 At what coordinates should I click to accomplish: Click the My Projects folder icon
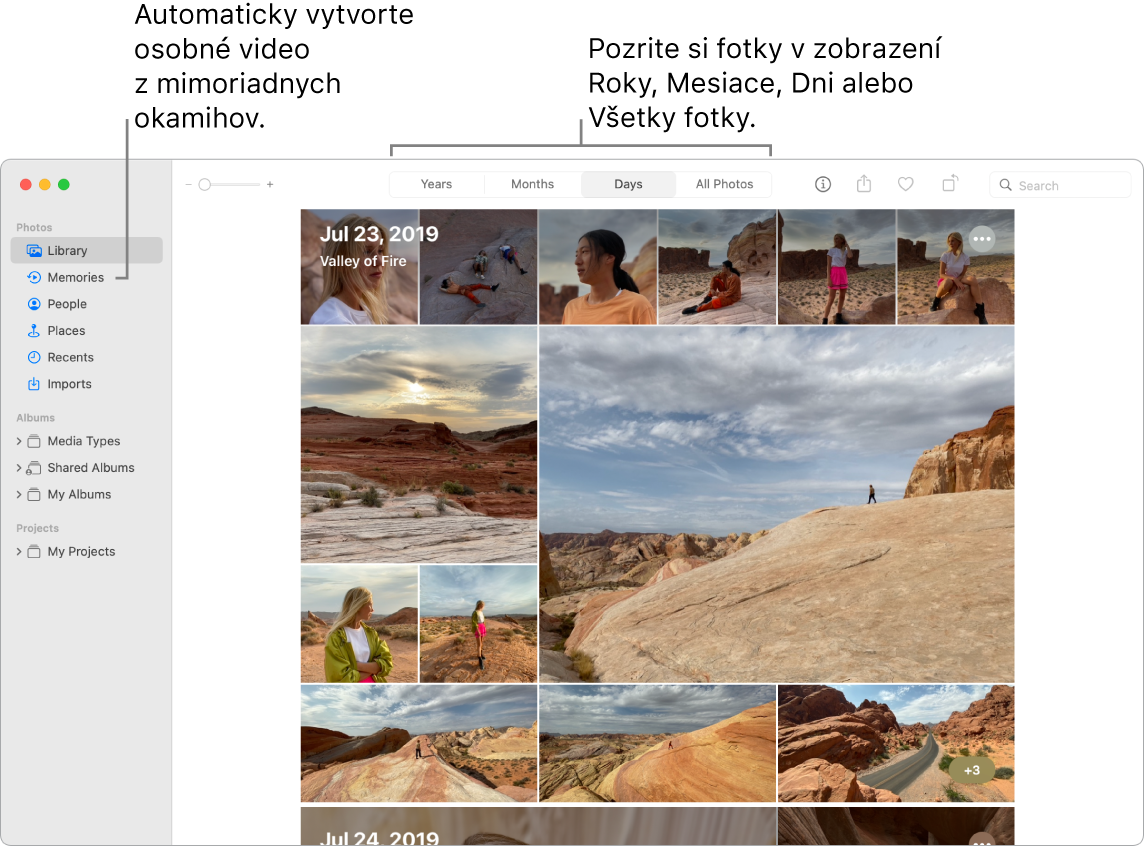[34, 552]
